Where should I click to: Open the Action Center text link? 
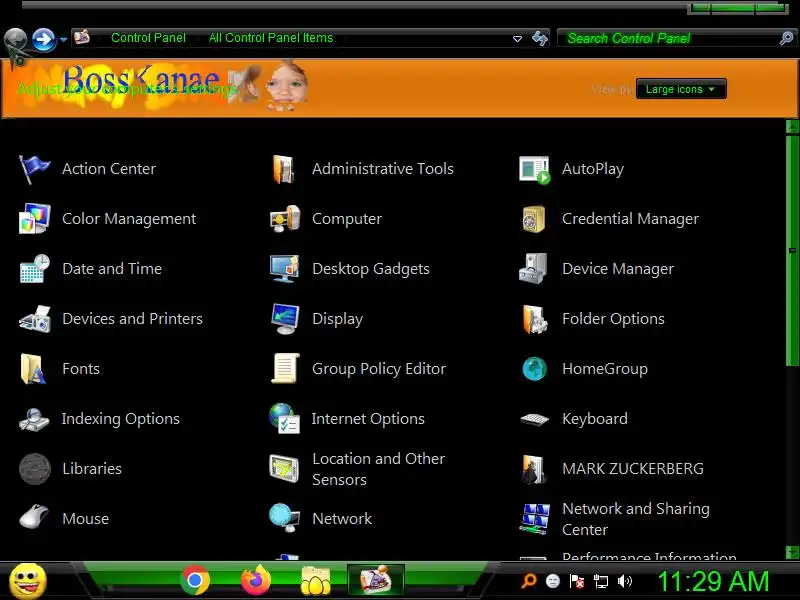(x=109, y=169)
